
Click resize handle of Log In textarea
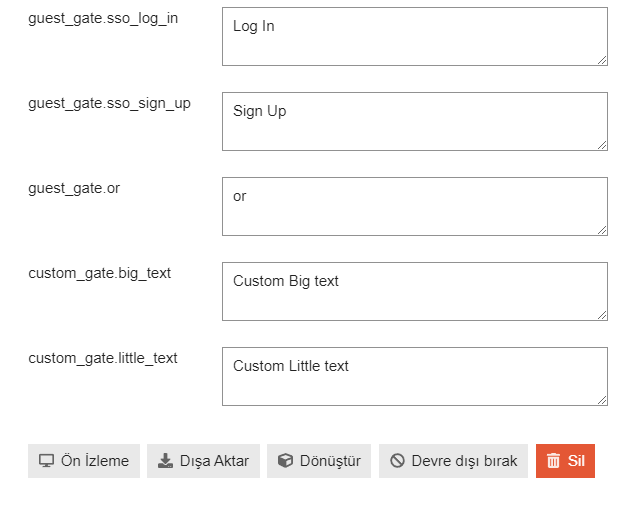(x=602, y=60)
